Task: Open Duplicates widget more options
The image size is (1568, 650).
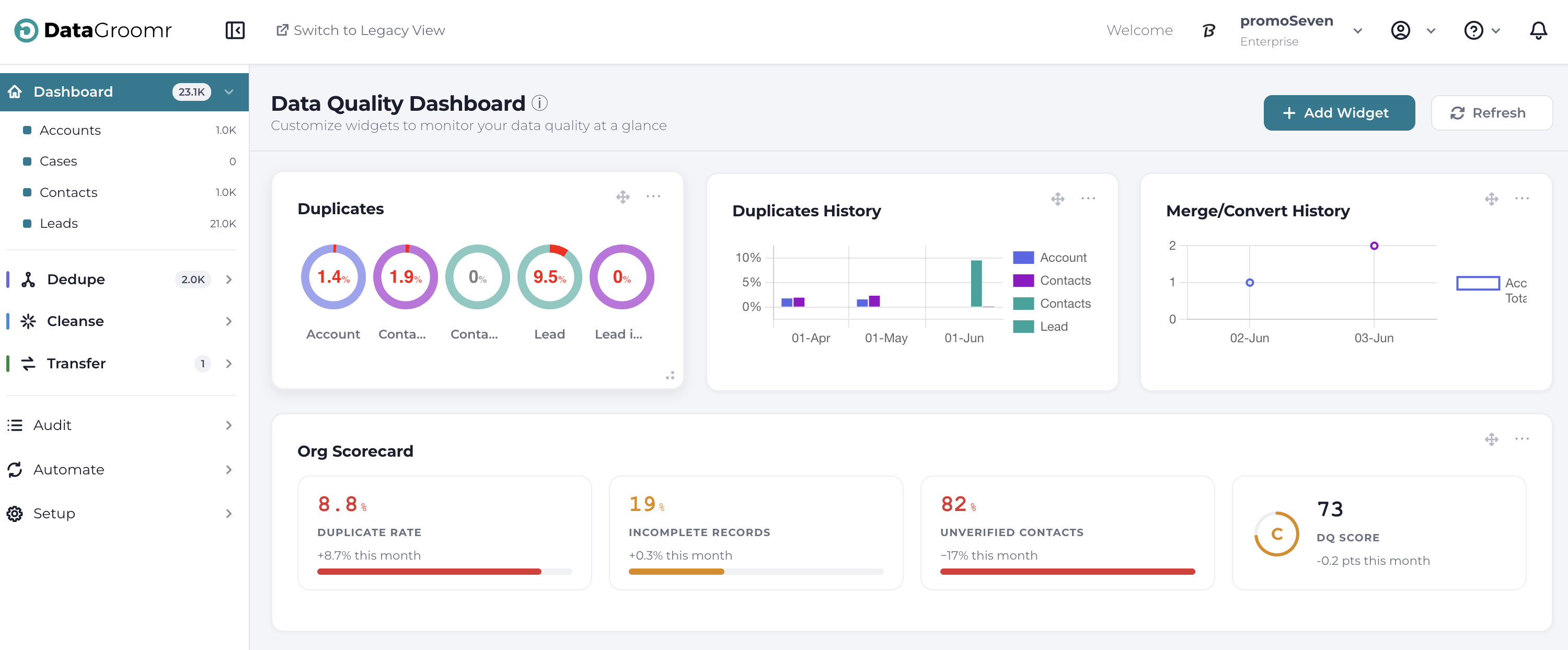Action: coord(653,196)
